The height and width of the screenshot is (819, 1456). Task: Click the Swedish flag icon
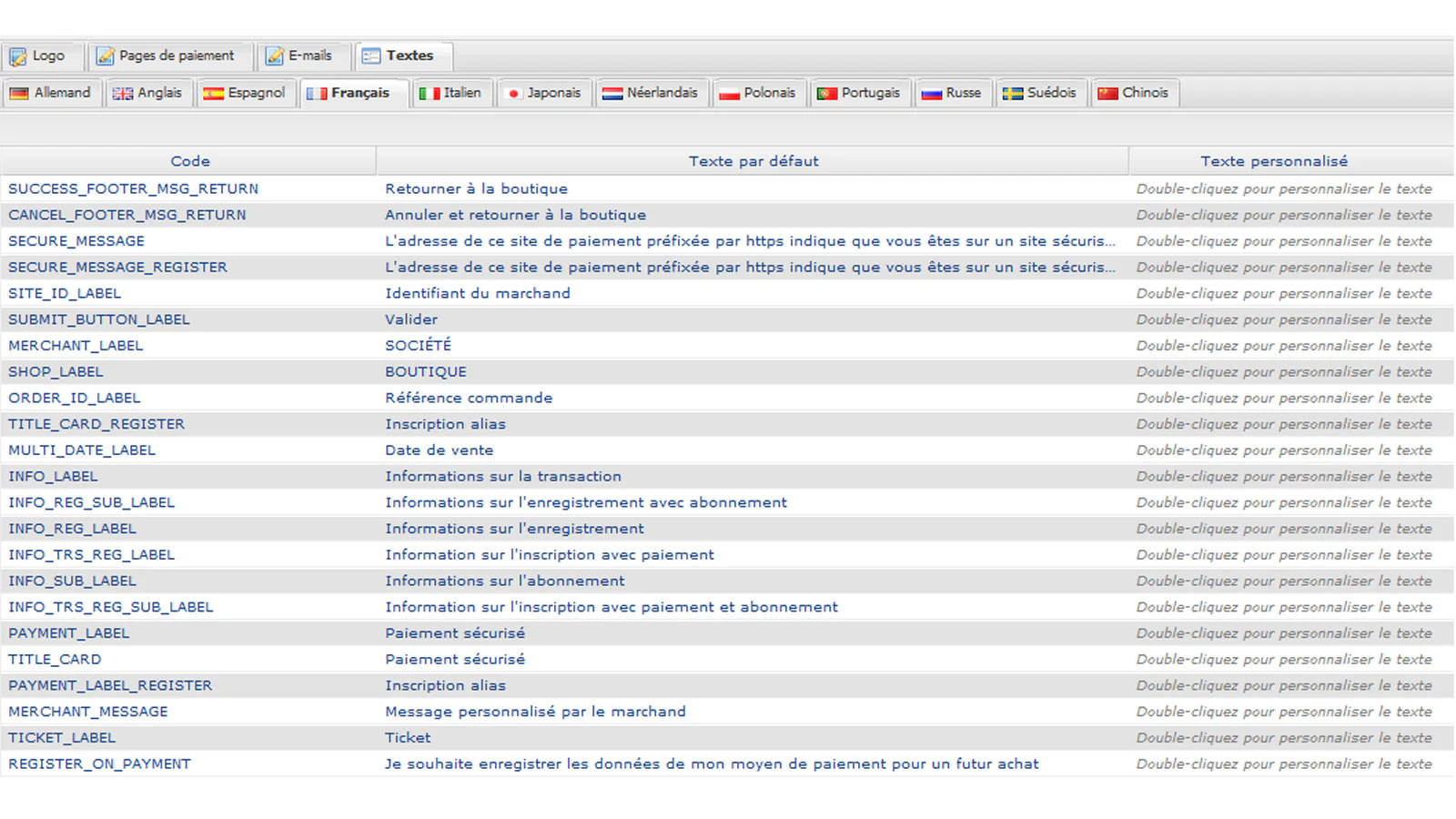(x=1013, y=94)
